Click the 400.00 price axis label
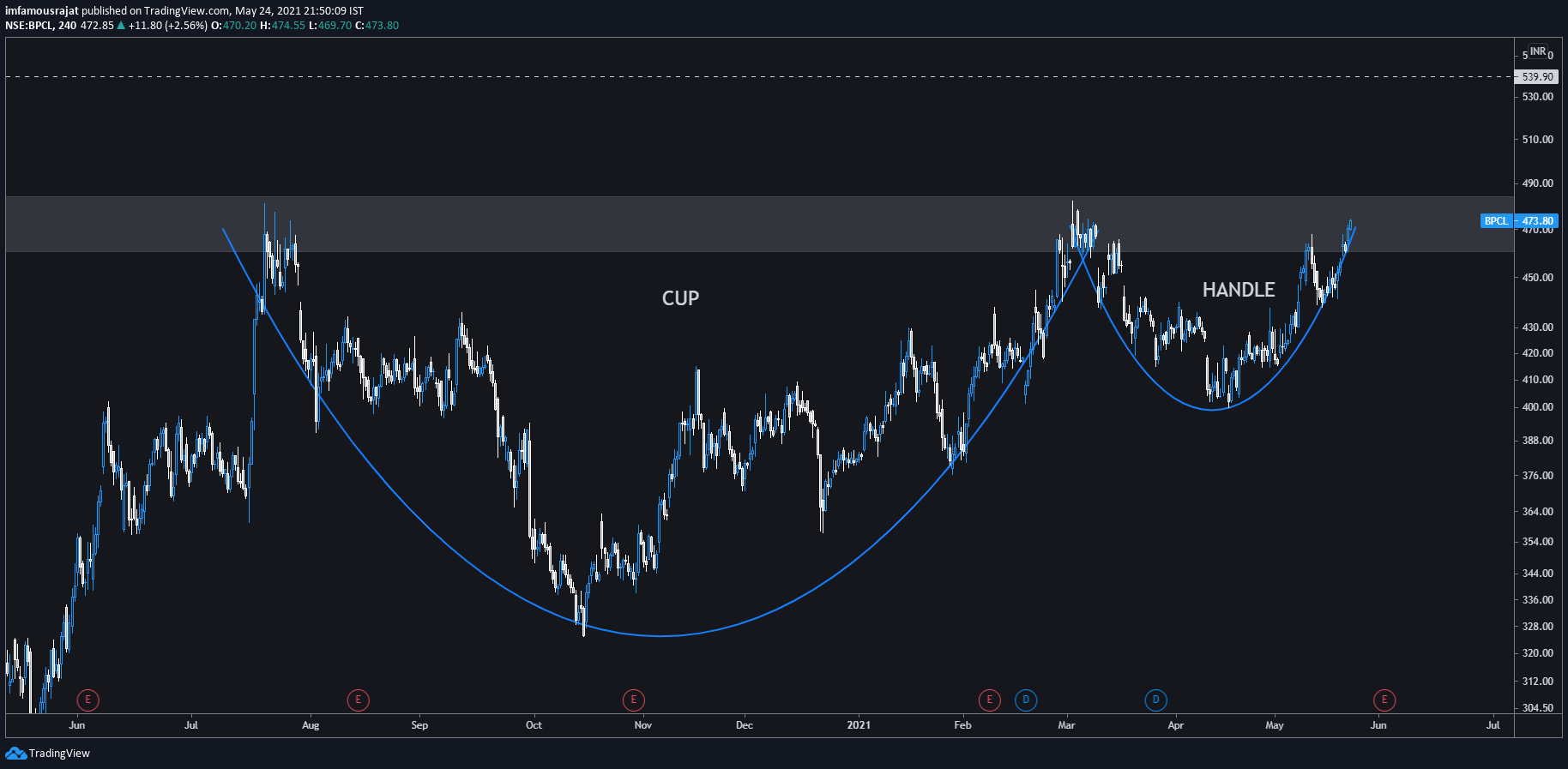This screenshot has height=769, width=1568. (1537, 407)
